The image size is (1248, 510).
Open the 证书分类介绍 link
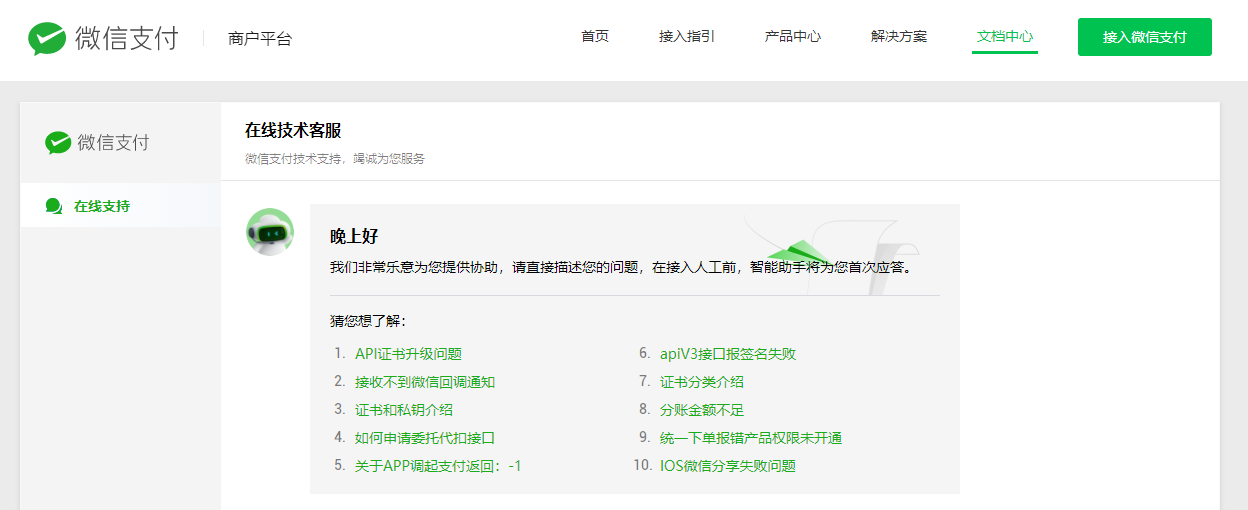point(702,382)
